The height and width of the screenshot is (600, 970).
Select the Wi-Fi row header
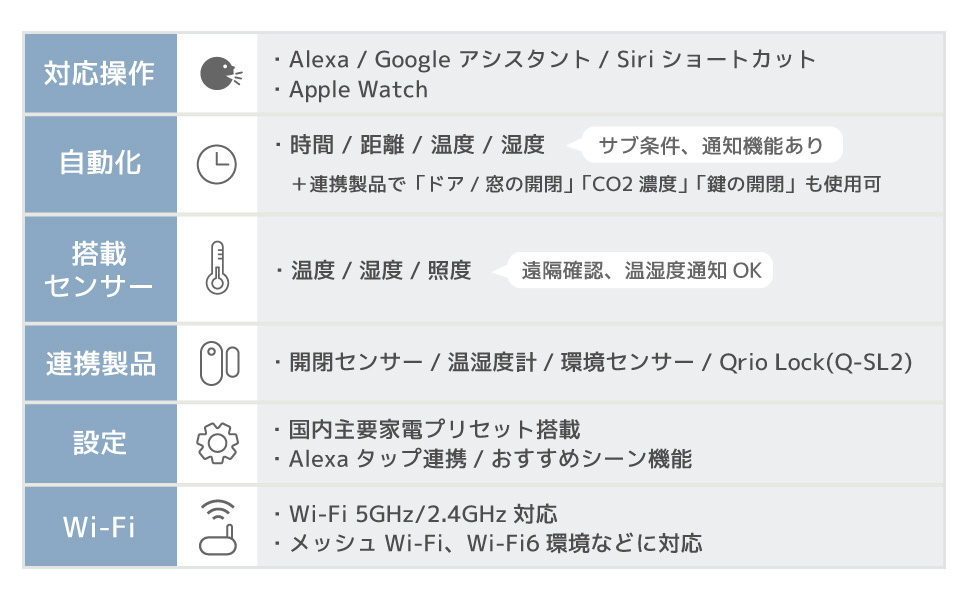(100, 527)
